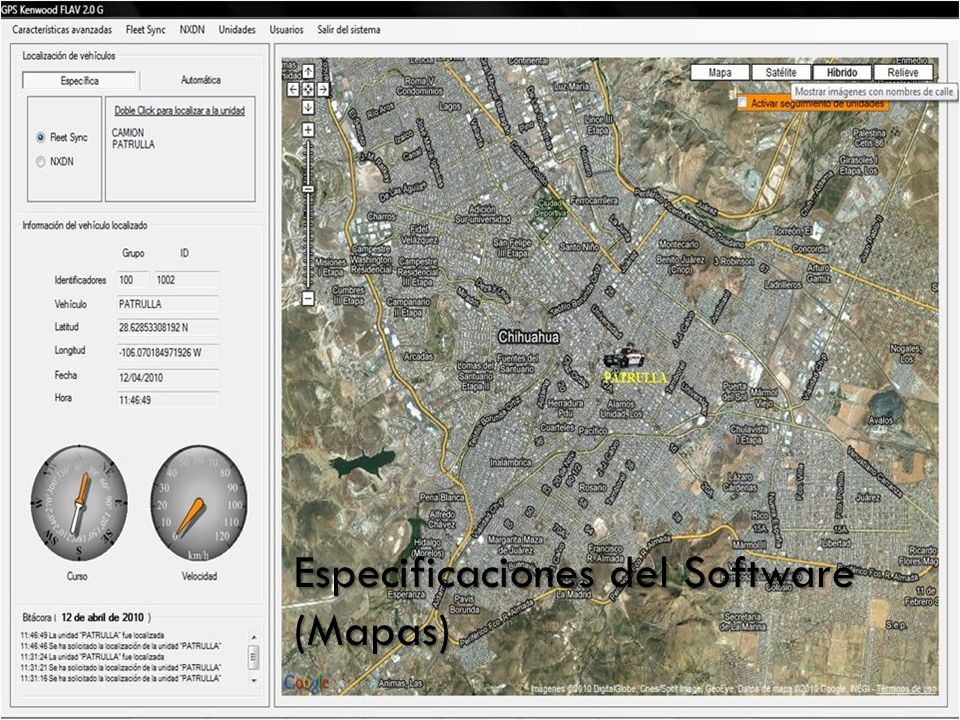
Task: Click the PATRULLA police car marker on the map
Action: (624, 356)
